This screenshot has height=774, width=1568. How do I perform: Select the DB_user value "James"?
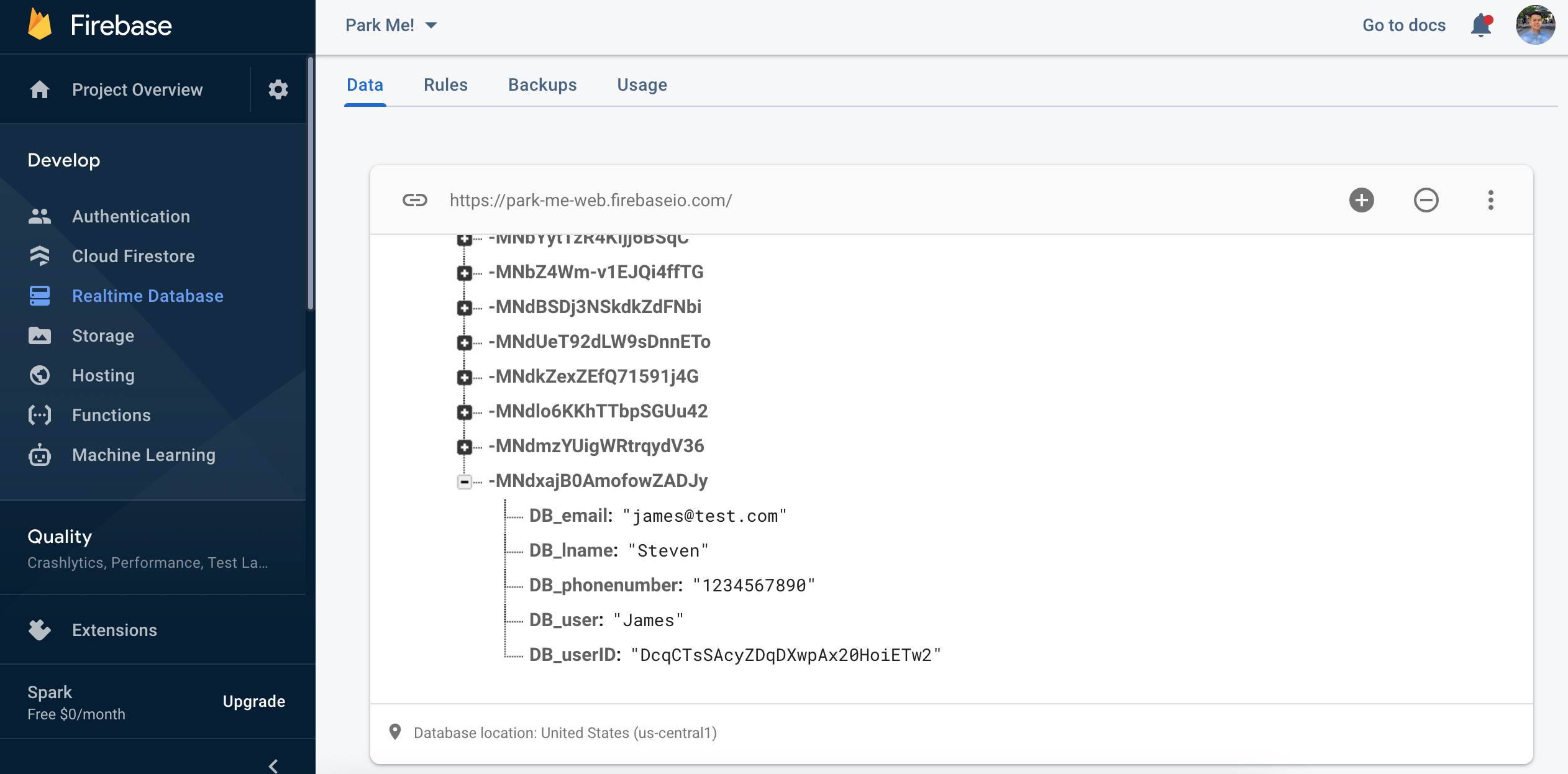649,620
